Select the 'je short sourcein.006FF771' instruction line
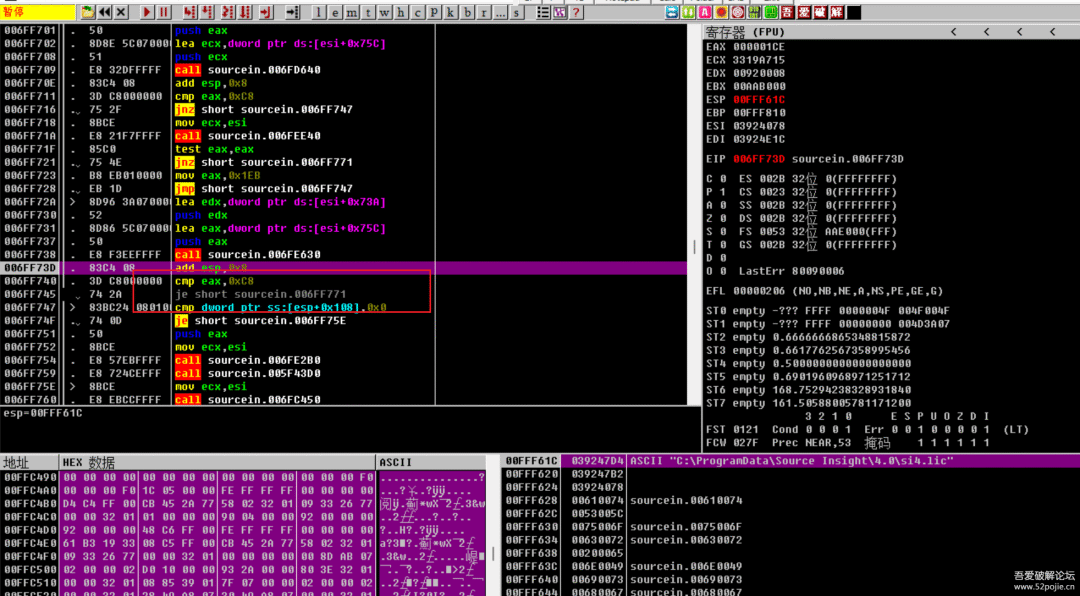 pyautogui.click(x=260, y=295)
